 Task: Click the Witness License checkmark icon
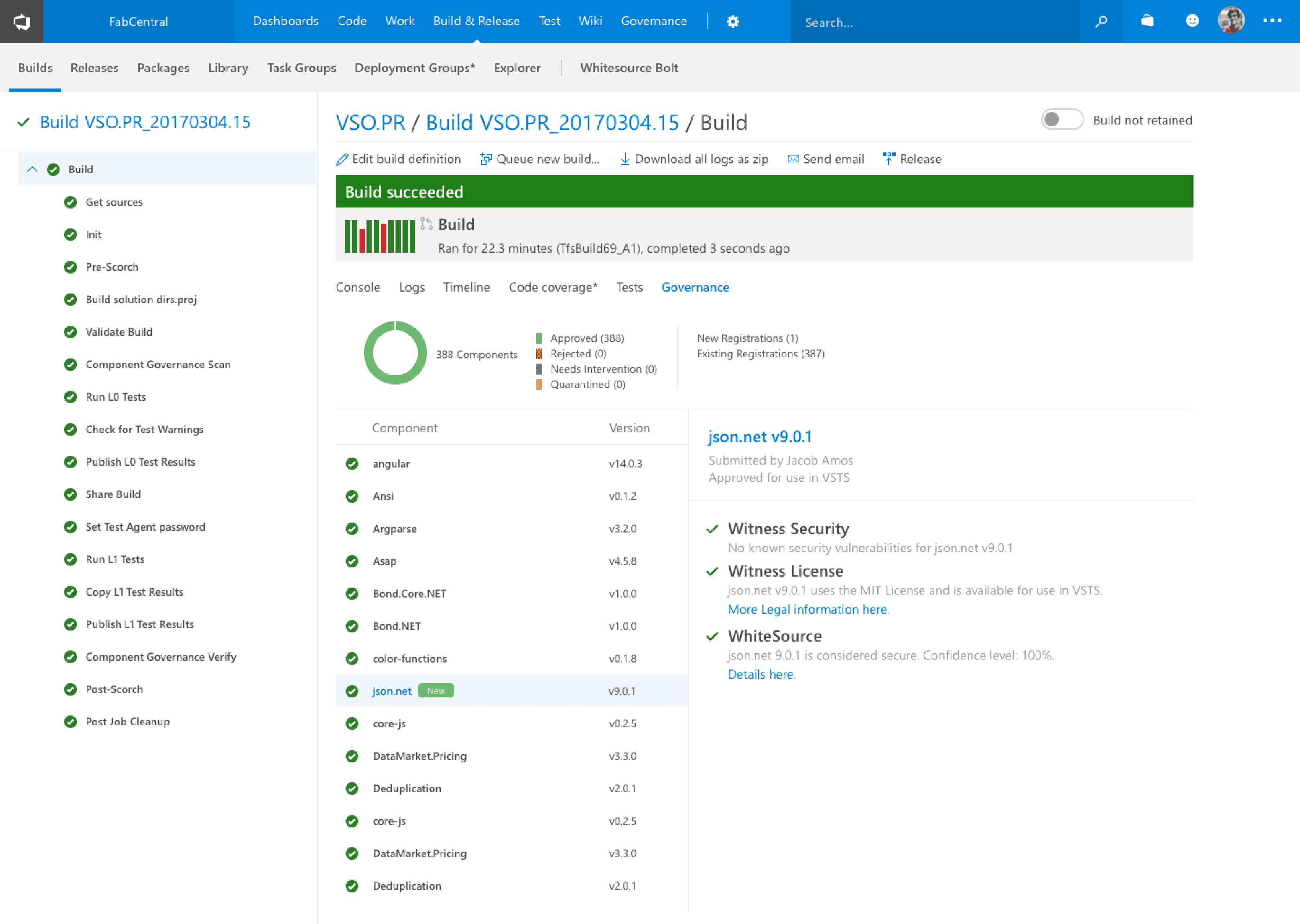coord(712,571)
